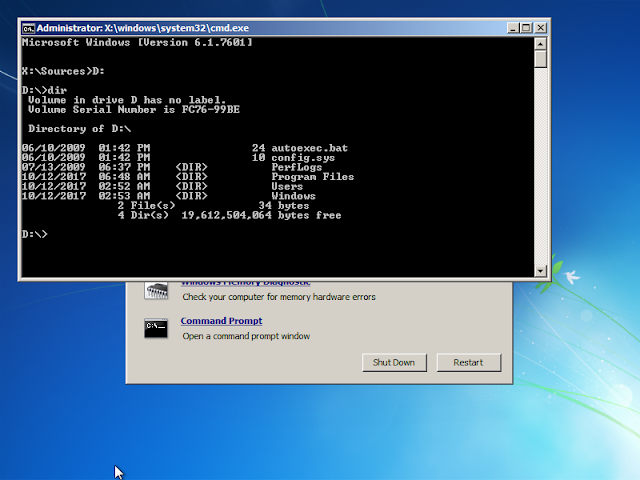This screenshot has height=480, width=640.
Task: Click the cmd.exe title bar system icon
Action: pos(28,28)
